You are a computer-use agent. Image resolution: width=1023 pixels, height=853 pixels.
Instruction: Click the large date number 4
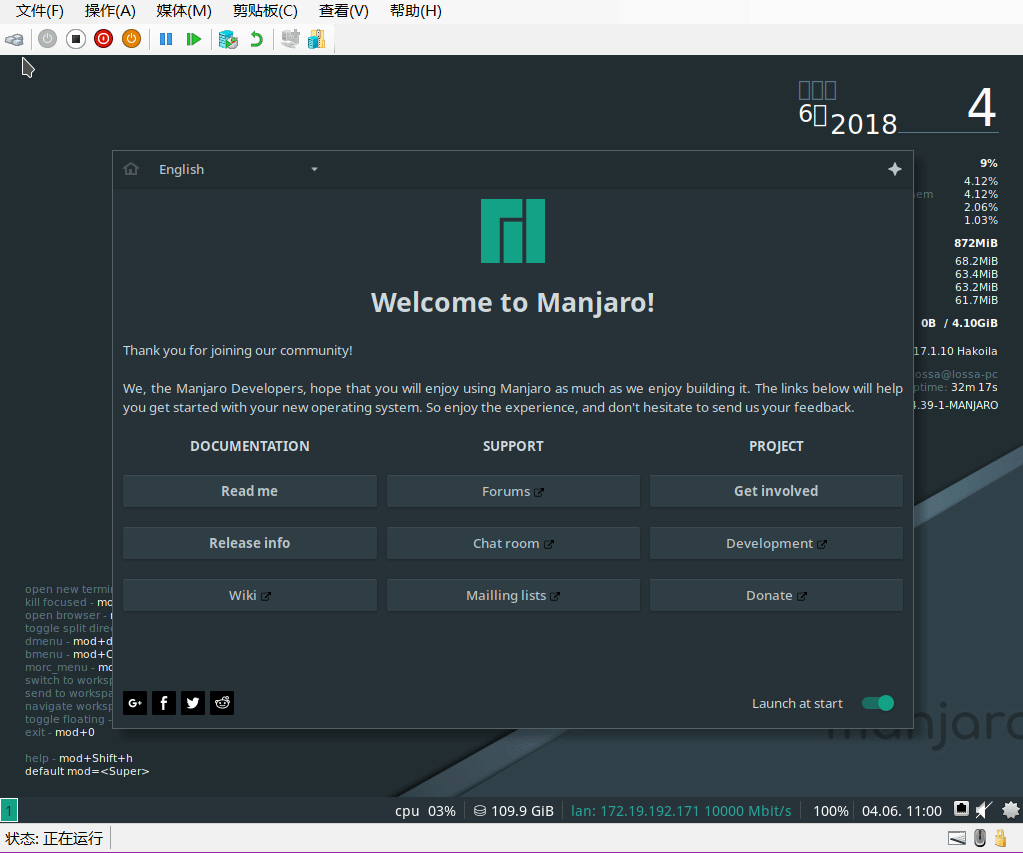point(982,108)
